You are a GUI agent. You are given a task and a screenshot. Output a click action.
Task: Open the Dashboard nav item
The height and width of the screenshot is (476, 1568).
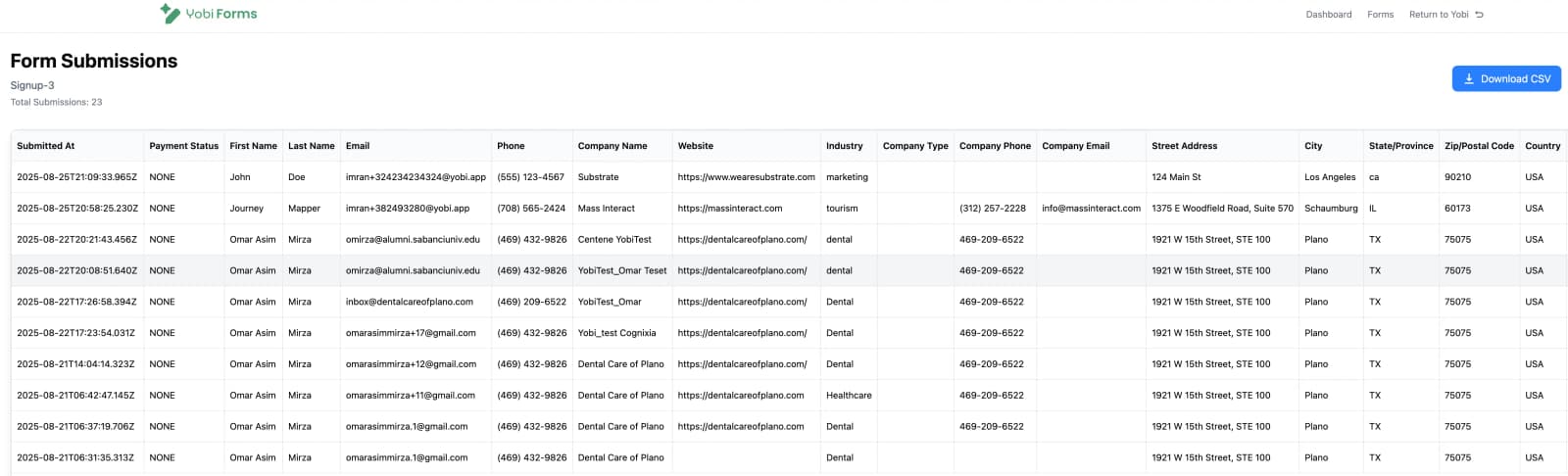click(x=1328, y=15)
